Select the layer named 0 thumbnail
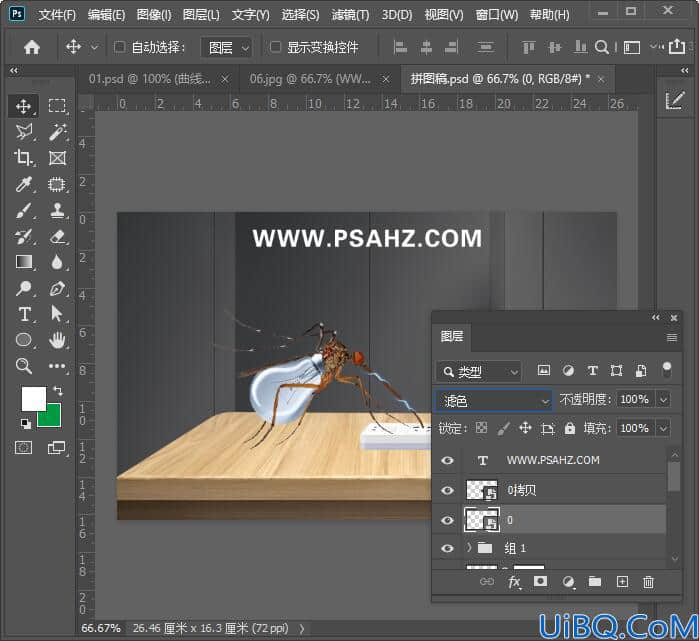 [481, 520]
